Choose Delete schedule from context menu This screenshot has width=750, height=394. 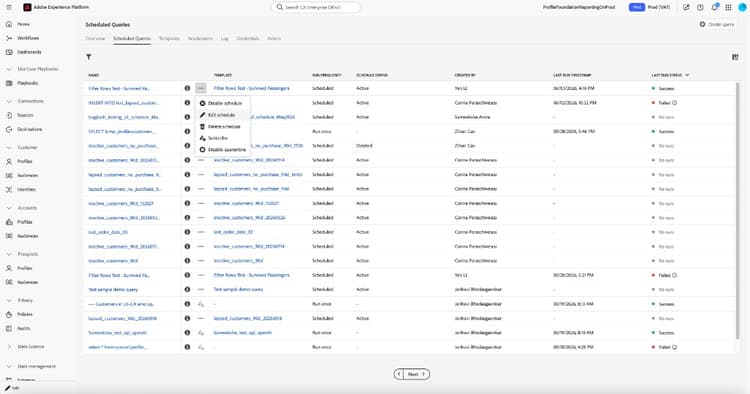point(221,127)
